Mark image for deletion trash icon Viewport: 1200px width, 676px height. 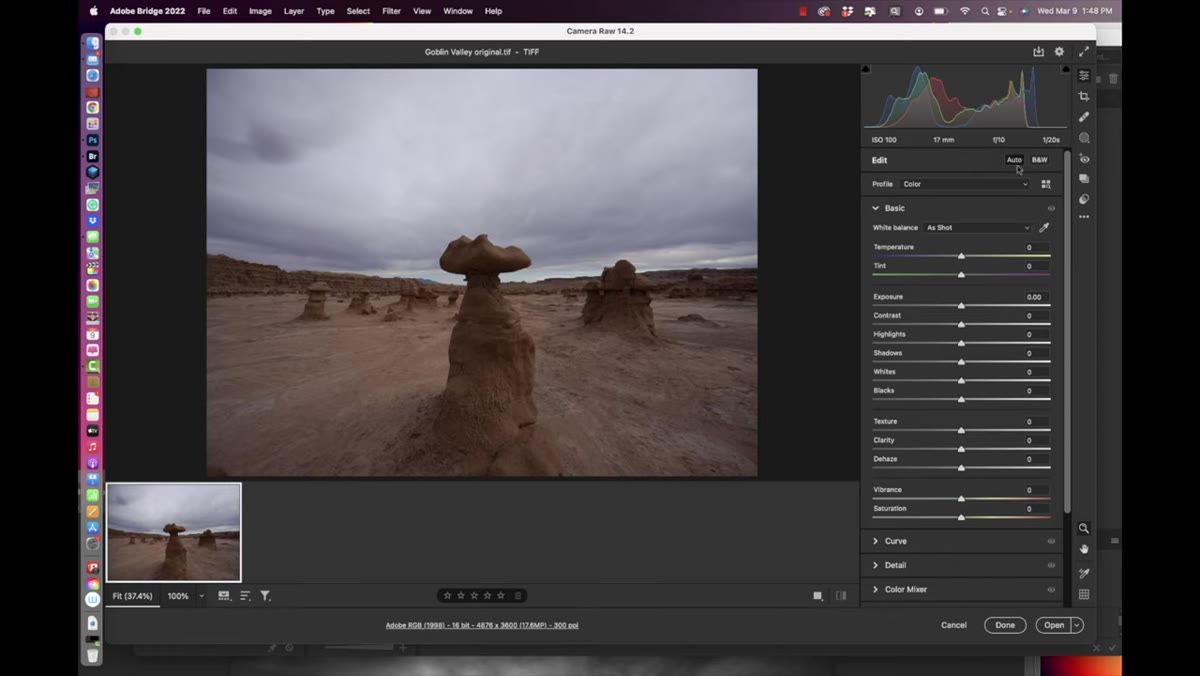point(518,596)
